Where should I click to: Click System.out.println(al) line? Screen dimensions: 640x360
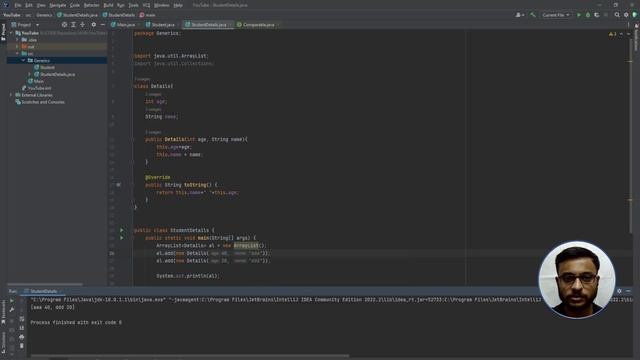click(187, 276)
